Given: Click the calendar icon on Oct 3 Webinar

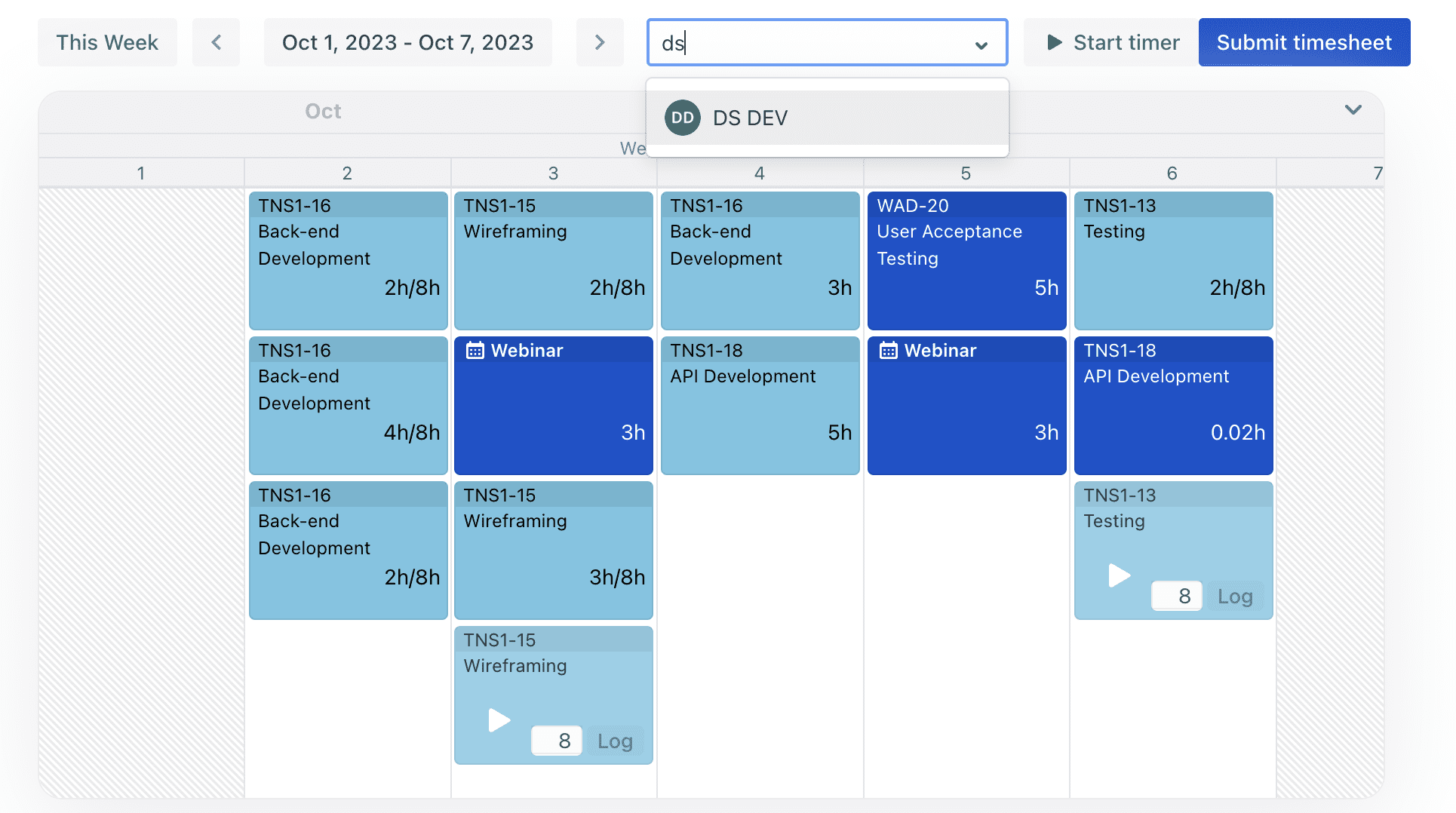Looking at the screenshot, I should tap(474, 350).
